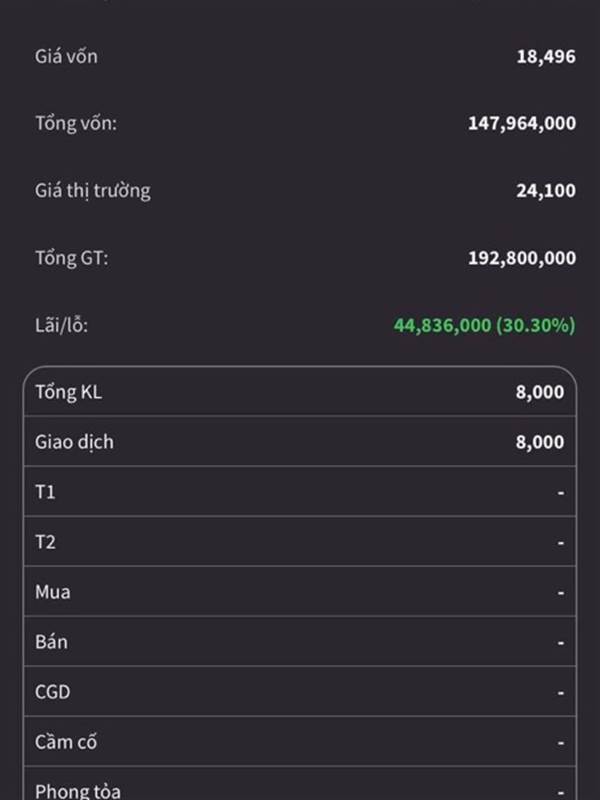
Task: Select the CGD row
Action: click(x=300, y=691)
